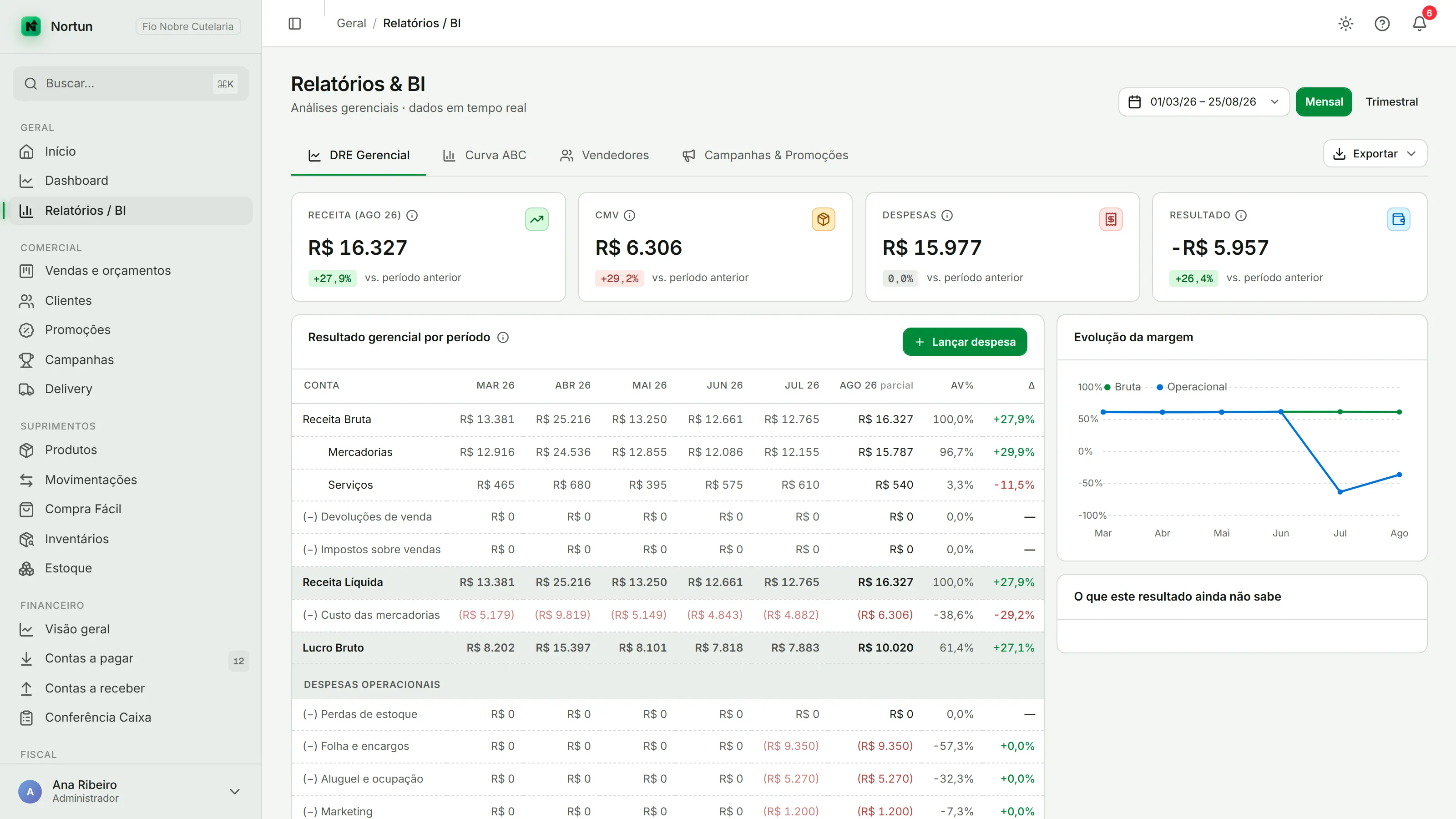Image resolution: width=1456 pixels, height=819 pixels.
Task: Click the Ago Operacional data point on margin chart
Action: 1399,475
